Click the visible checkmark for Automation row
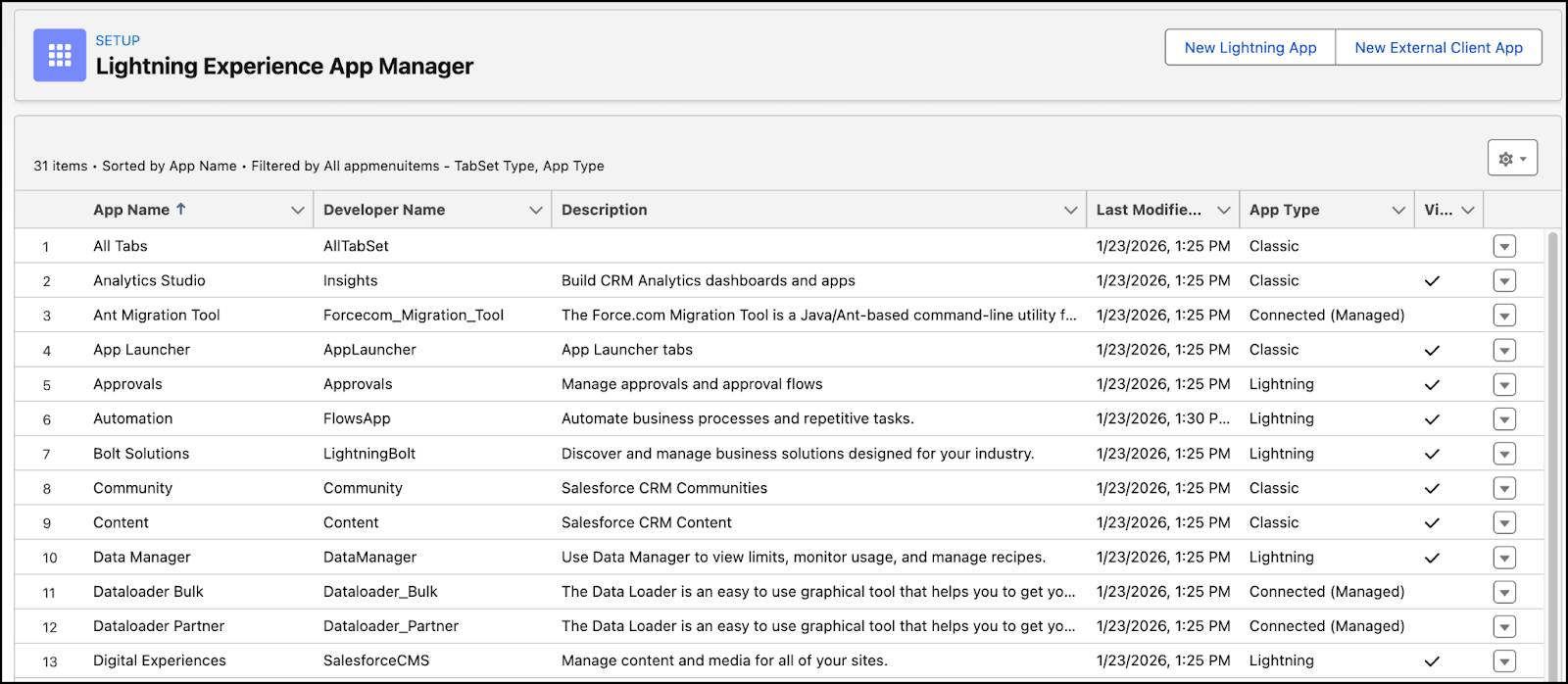 tap(1432, 419)
